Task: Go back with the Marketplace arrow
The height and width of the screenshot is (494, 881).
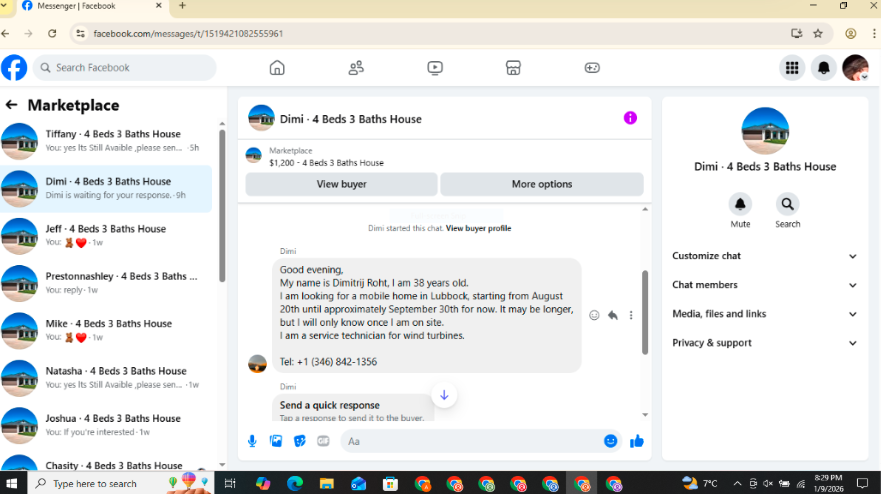Action: coord(11,105)
